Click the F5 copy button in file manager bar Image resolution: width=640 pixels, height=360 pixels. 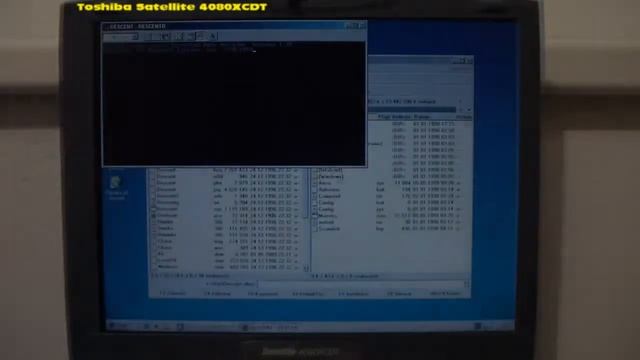click(x=263, y=293)
